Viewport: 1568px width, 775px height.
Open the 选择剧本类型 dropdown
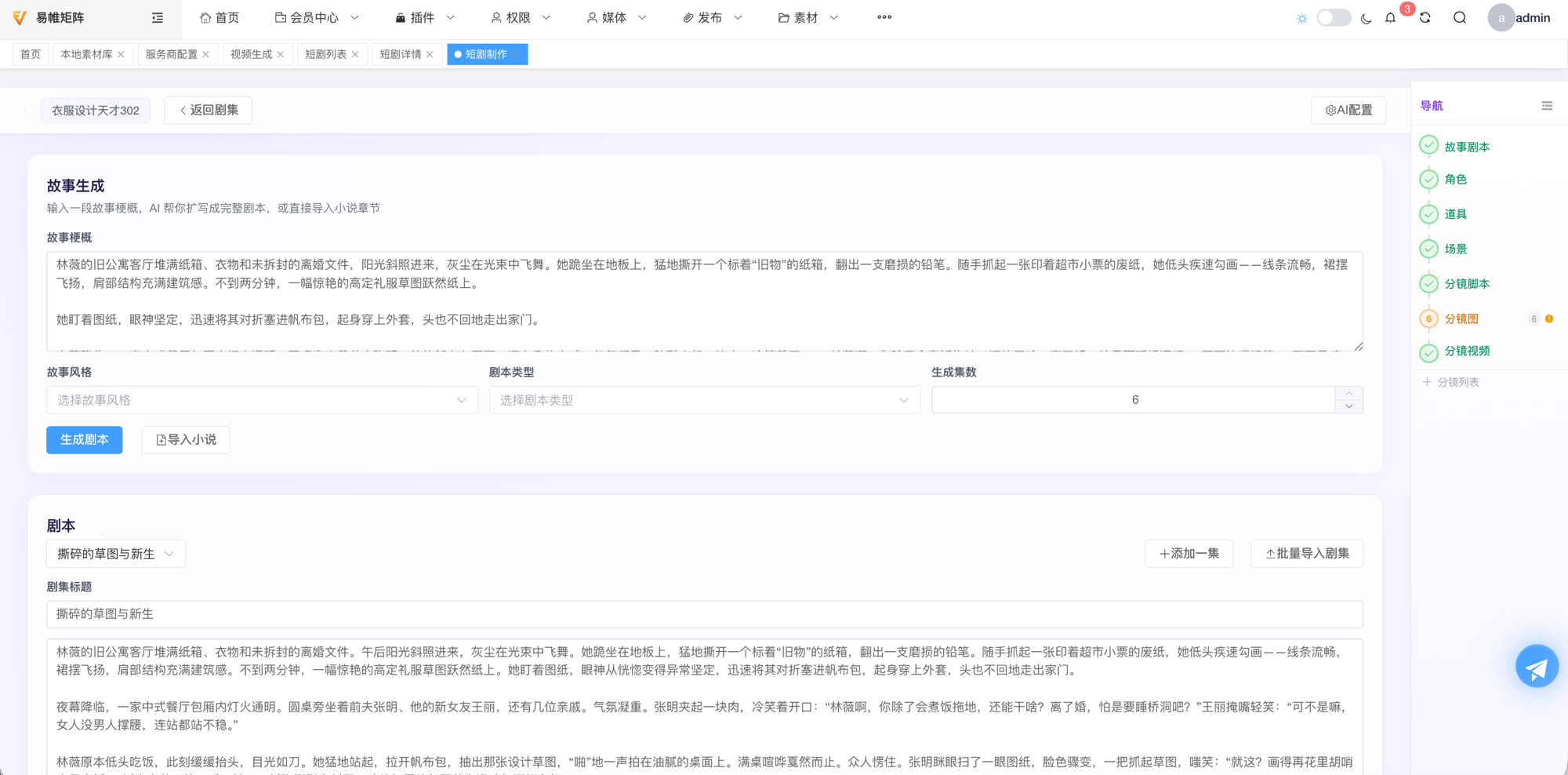(x=705, y=400)
